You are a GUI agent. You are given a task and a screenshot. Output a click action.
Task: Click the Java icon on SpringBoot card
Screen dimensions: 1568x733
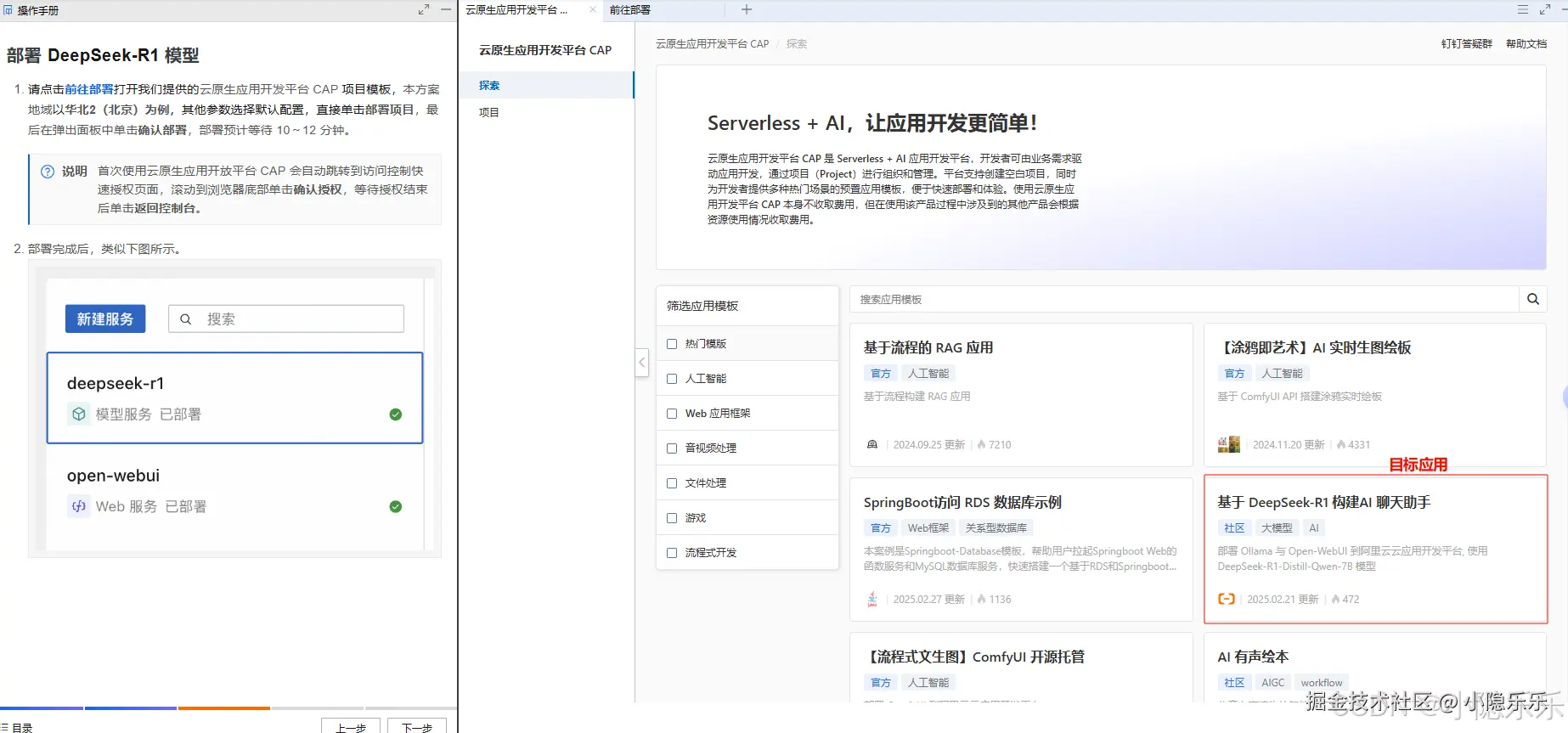(x=872, y=600)
